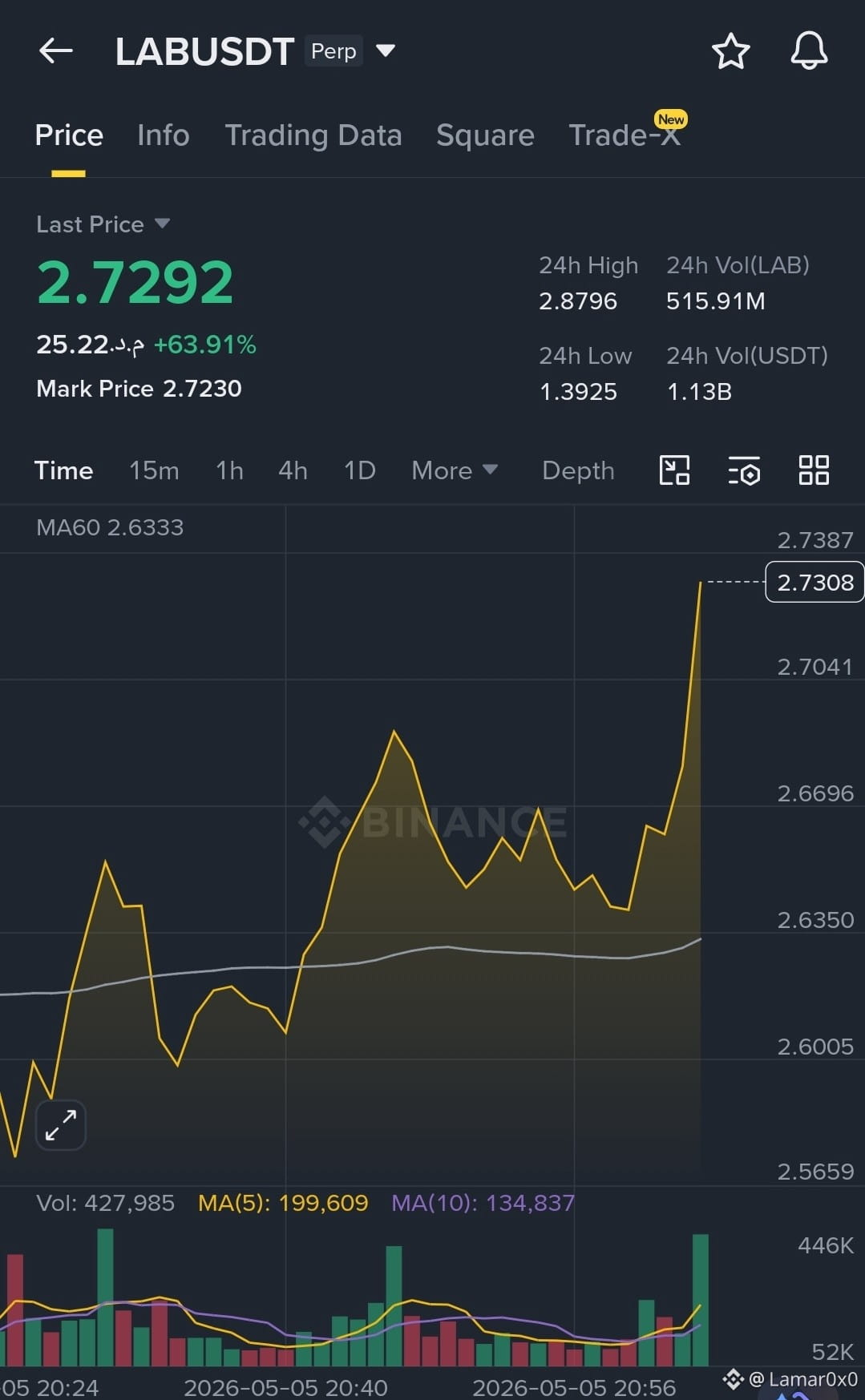The height and width of the screenshot is (1400, 865).
Task: Select the 1D chart interval
Action: 359,470
